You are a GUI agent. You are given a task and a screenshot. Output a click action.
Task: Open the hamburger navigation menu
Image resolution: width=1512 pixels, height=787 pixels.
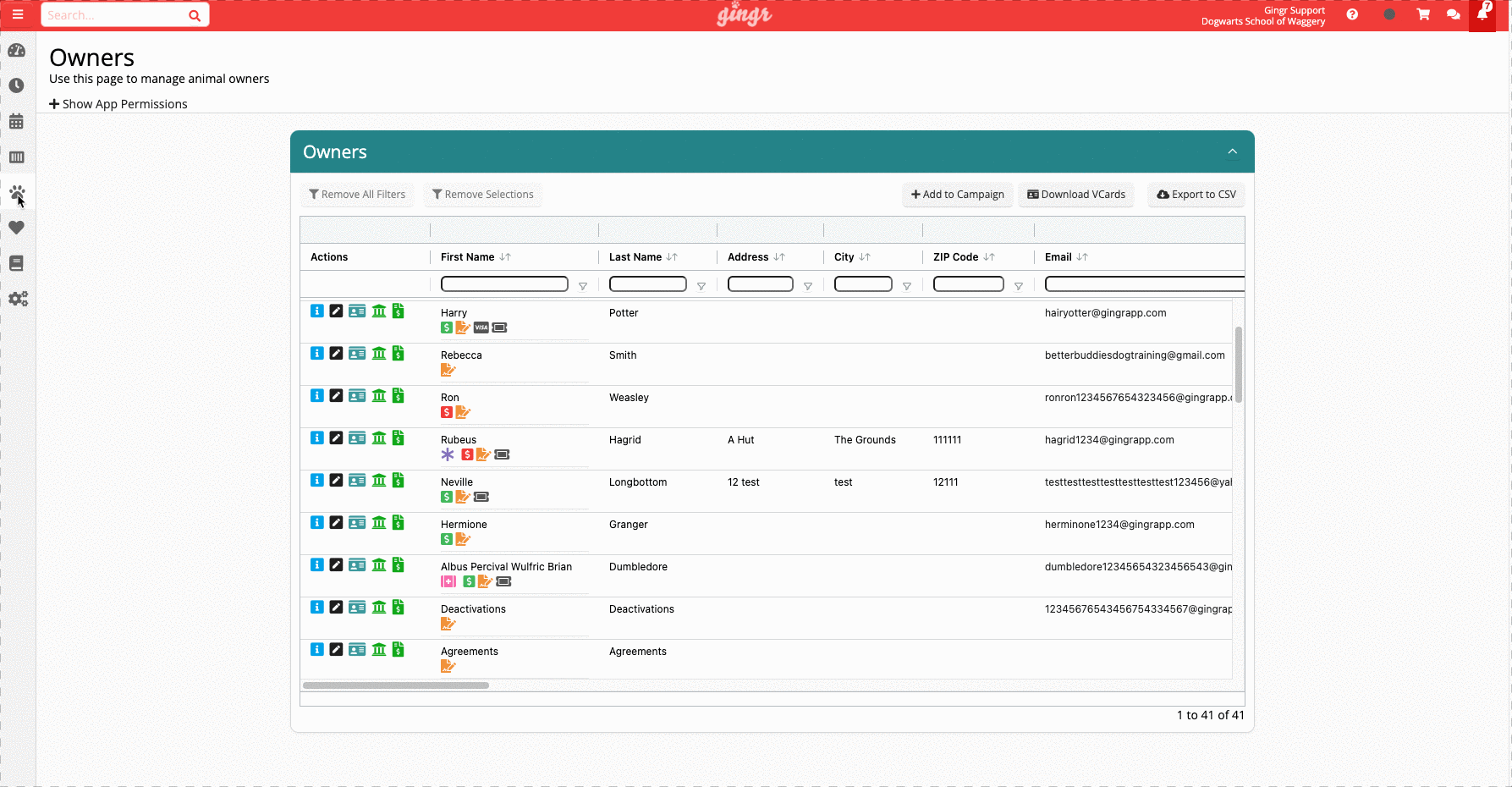(x=18, y=14)
